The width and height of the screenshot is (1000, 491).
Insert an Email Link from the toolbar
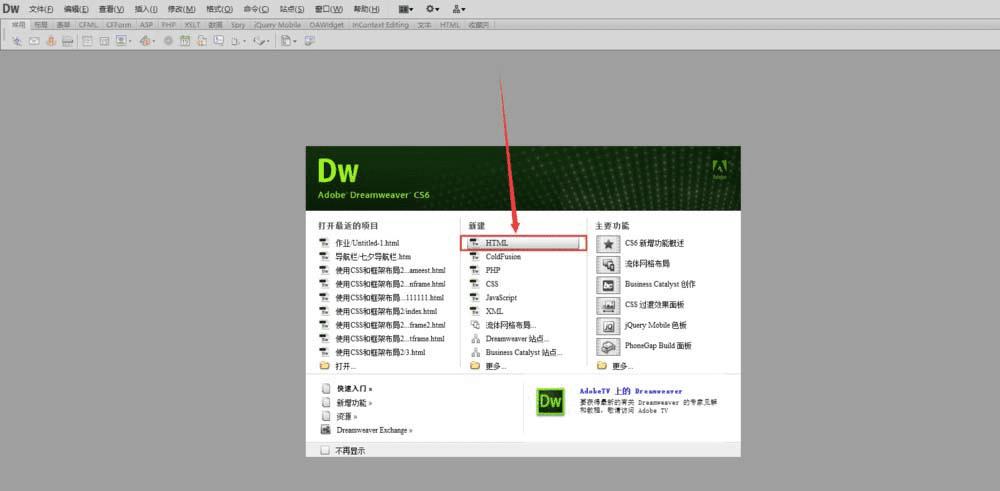click(x=34, y=41)
